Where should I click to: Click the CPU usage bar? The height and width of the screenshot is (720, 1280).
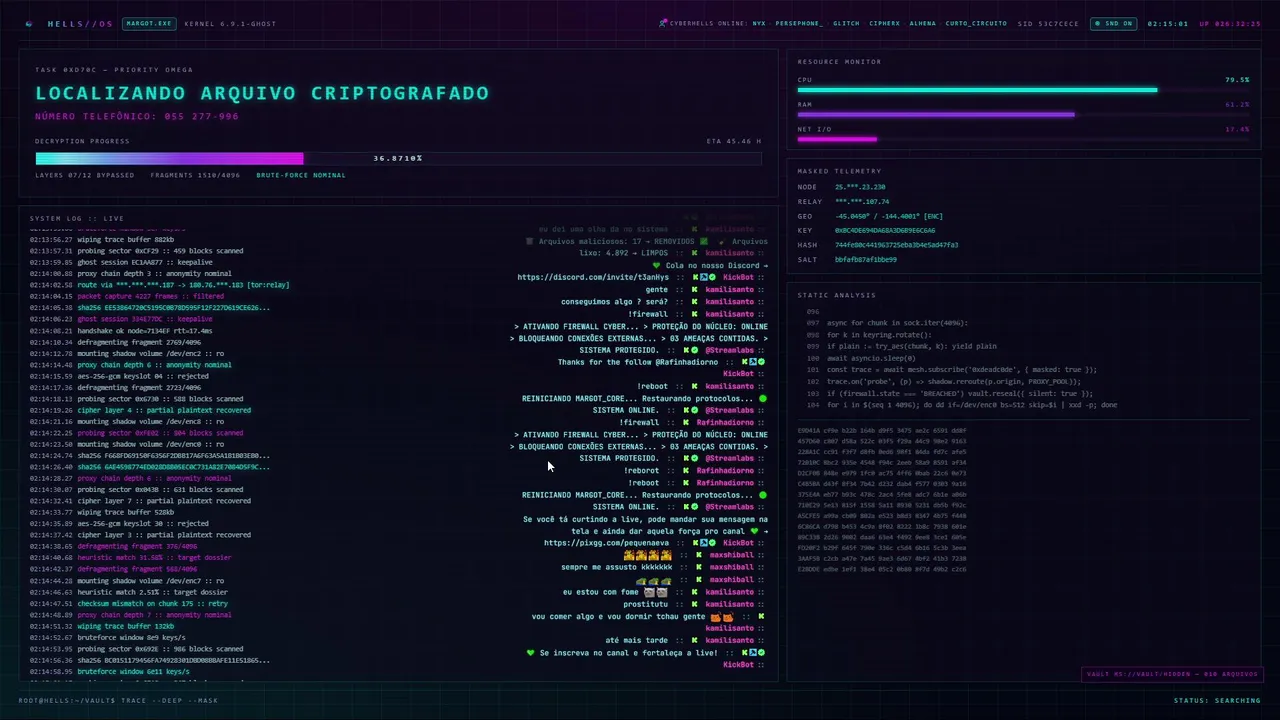[x=1024, y=90]
